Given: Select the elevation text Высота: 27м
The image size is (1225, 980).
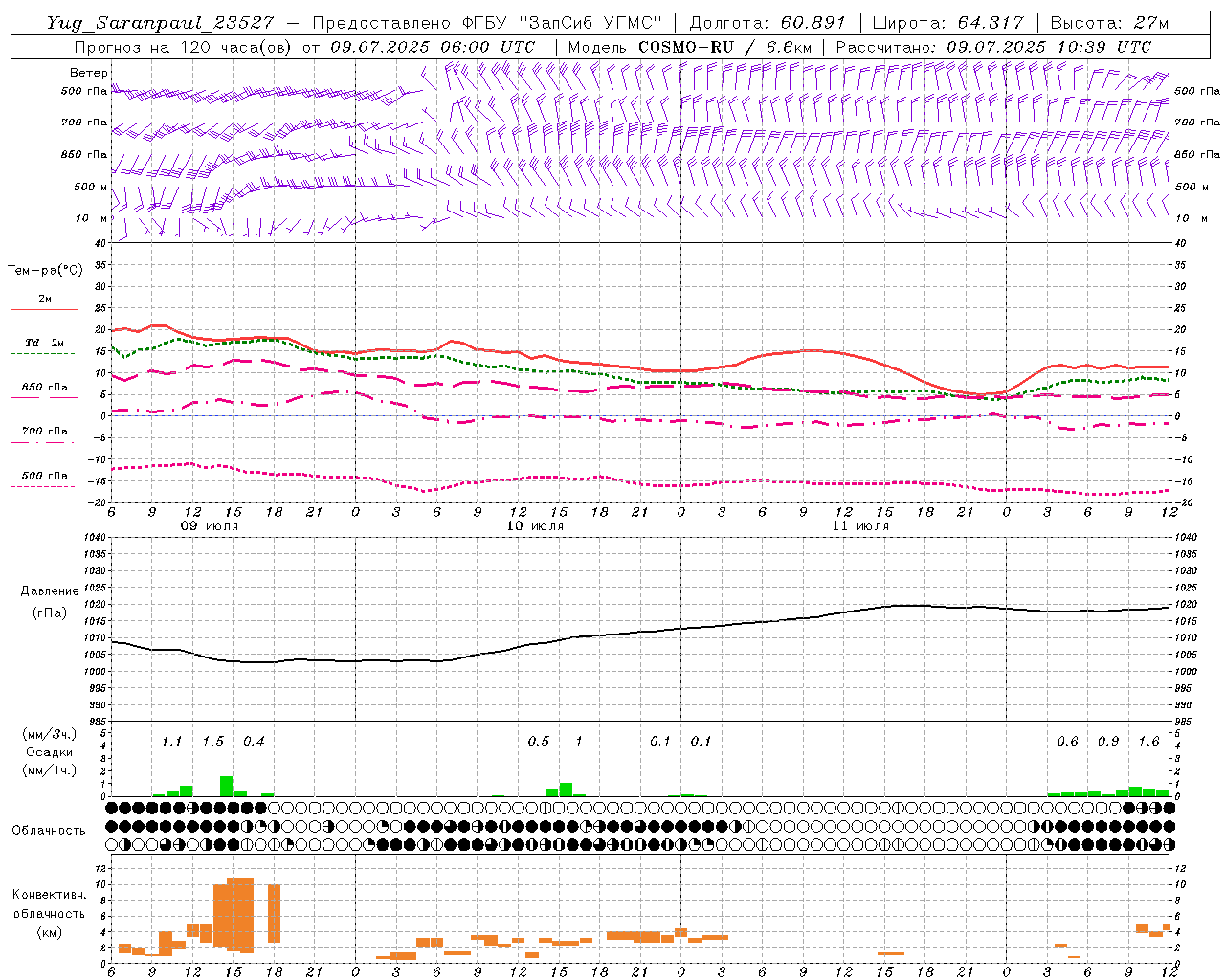Looking at the screenshot, I should click(1109, 23).
